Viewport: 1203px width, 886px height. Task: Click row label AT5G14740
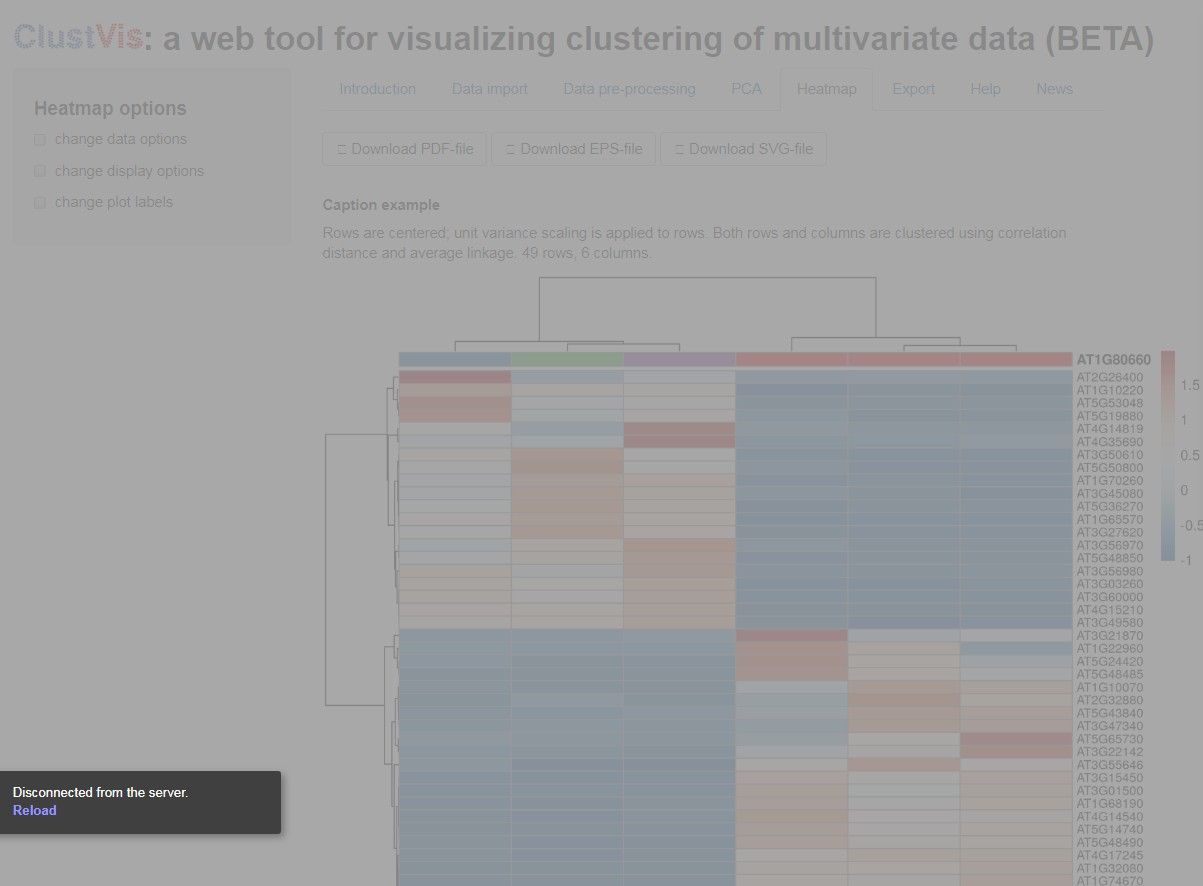click(x=1109, y=830)
